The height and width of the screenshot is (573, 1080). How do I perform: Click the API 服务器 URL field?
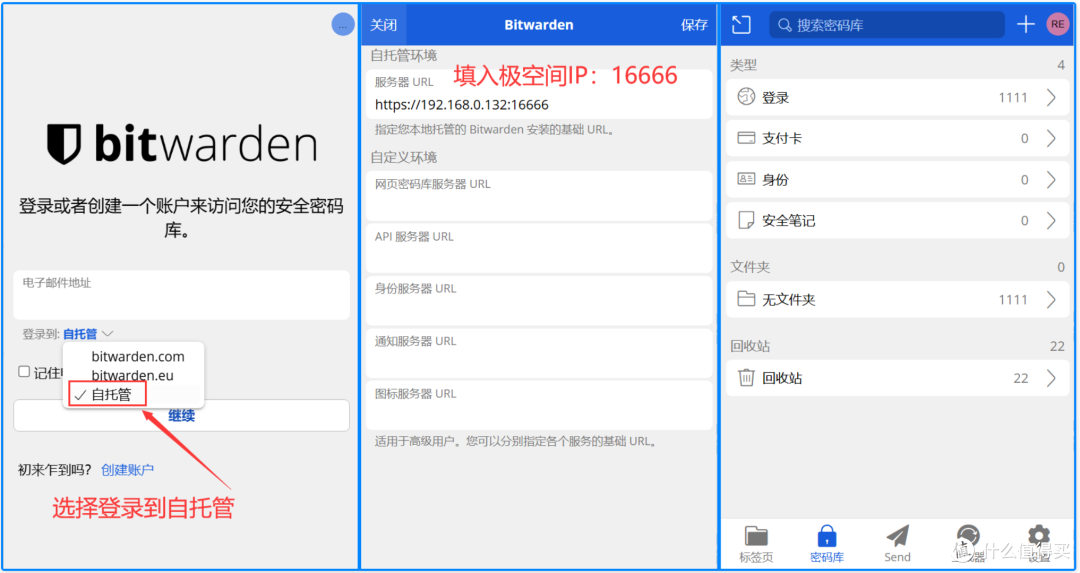(x=539, y=248)
